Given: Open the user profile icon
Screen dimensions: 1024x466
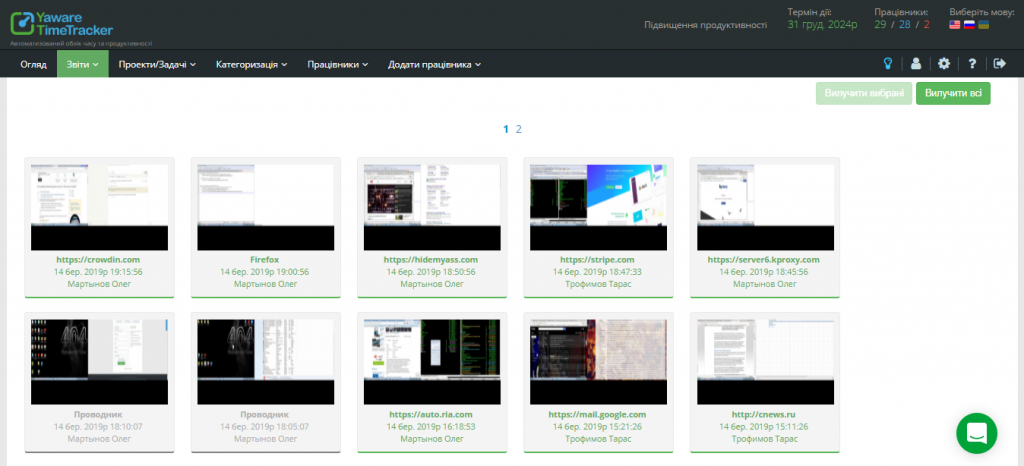Looking at the screenshot, I should (x=915, y=64).
